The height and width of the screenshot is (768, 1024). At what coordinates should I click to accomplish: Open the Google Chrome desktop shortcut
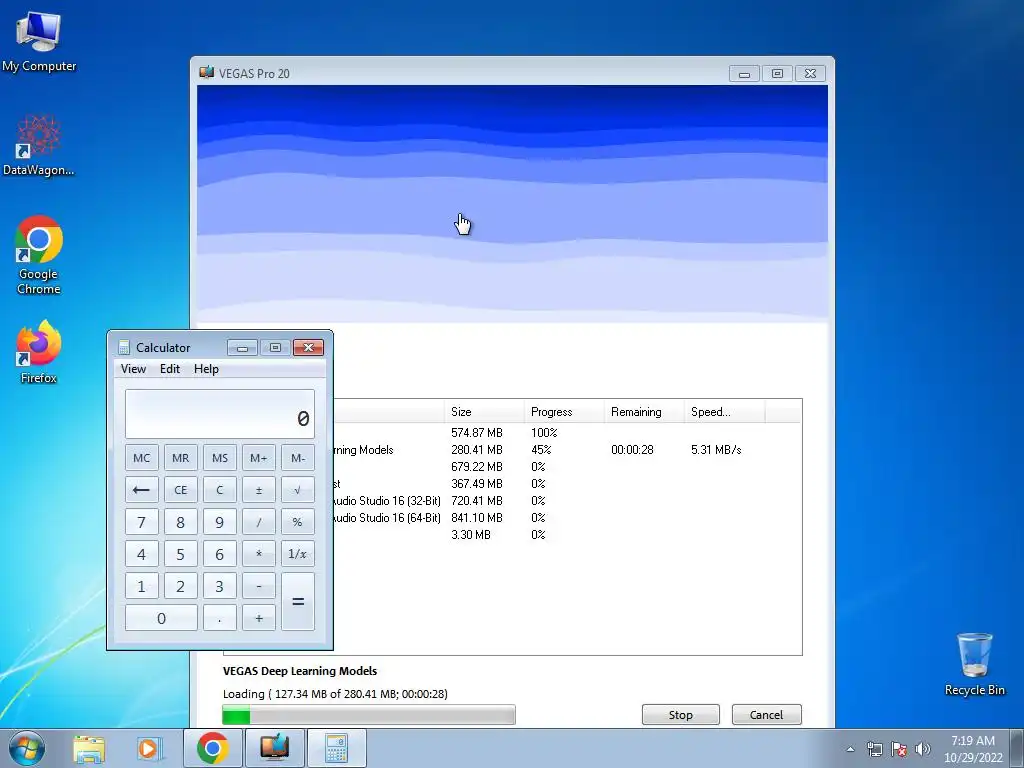[x=39, y=255]
